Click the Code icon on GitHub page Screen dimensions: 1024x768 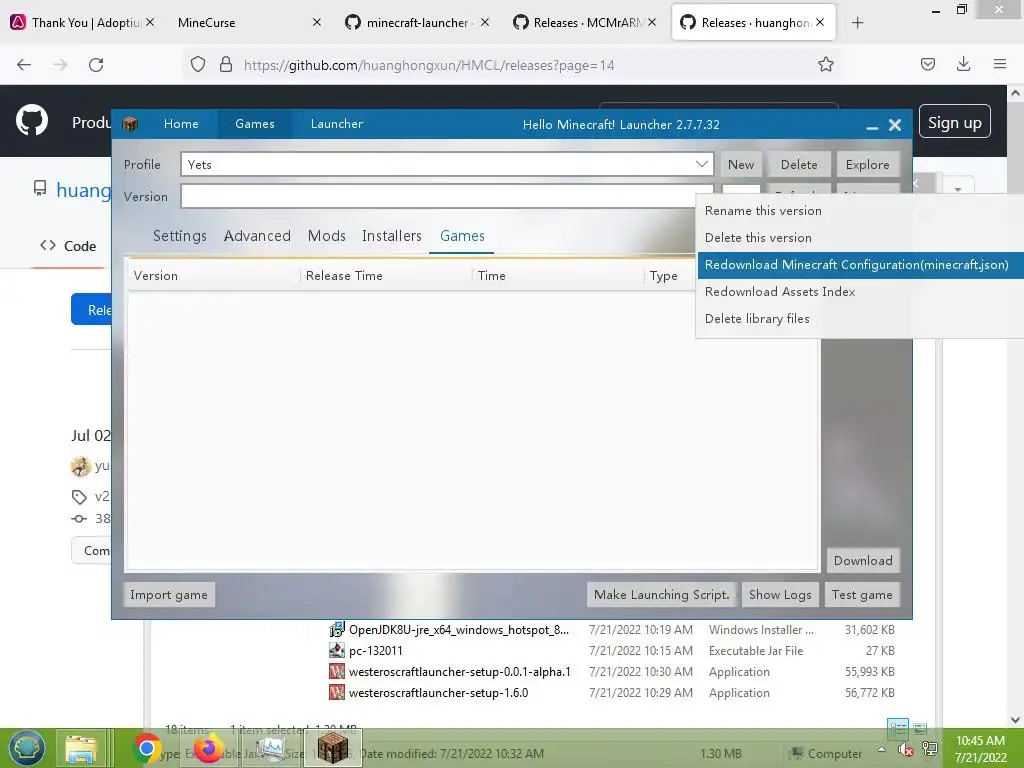(x=48, y=246)
